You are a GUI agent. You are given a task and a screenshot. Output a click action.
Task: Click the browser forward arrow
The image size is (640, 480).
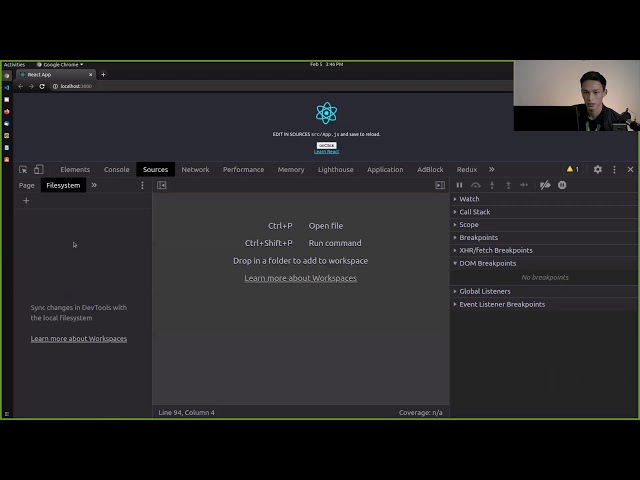click(x=31, y=87)
